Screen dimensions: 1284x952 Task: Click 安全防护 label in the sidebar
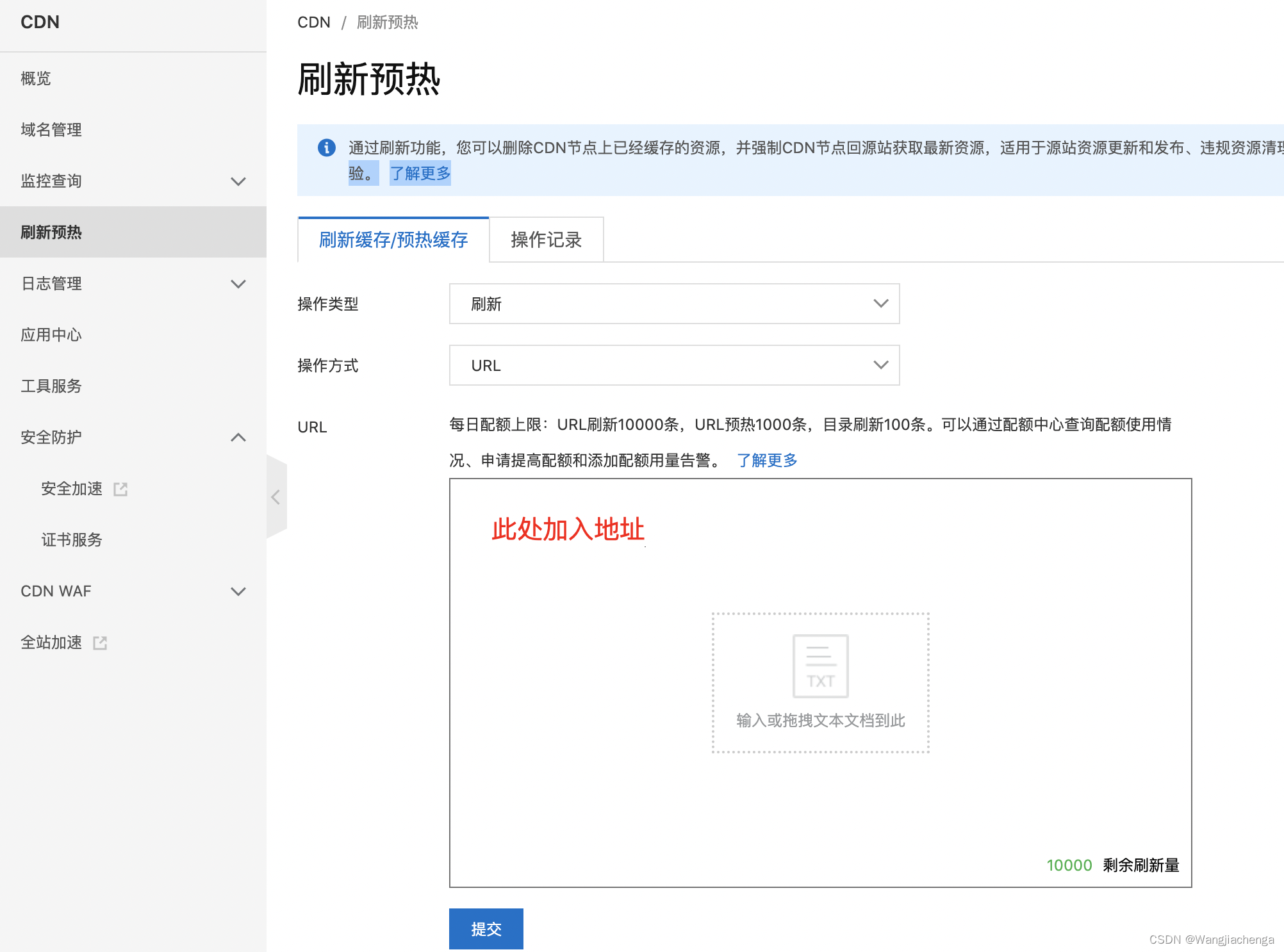tap(51, 438)
